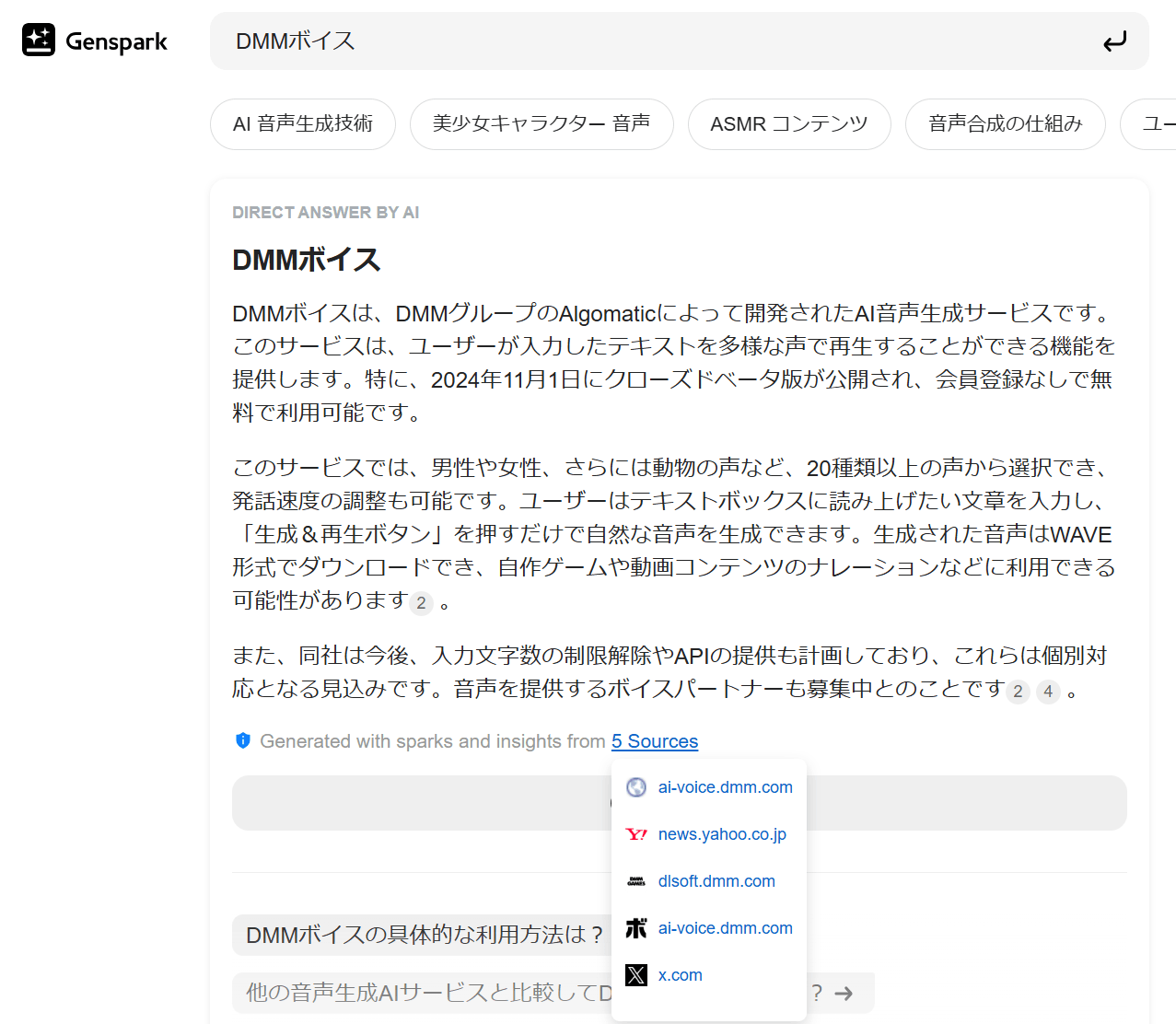The height and width of the screenshot is (1024, 1176).
Task: Click the Genspark logo icon
Action: (x=39, y=41)
